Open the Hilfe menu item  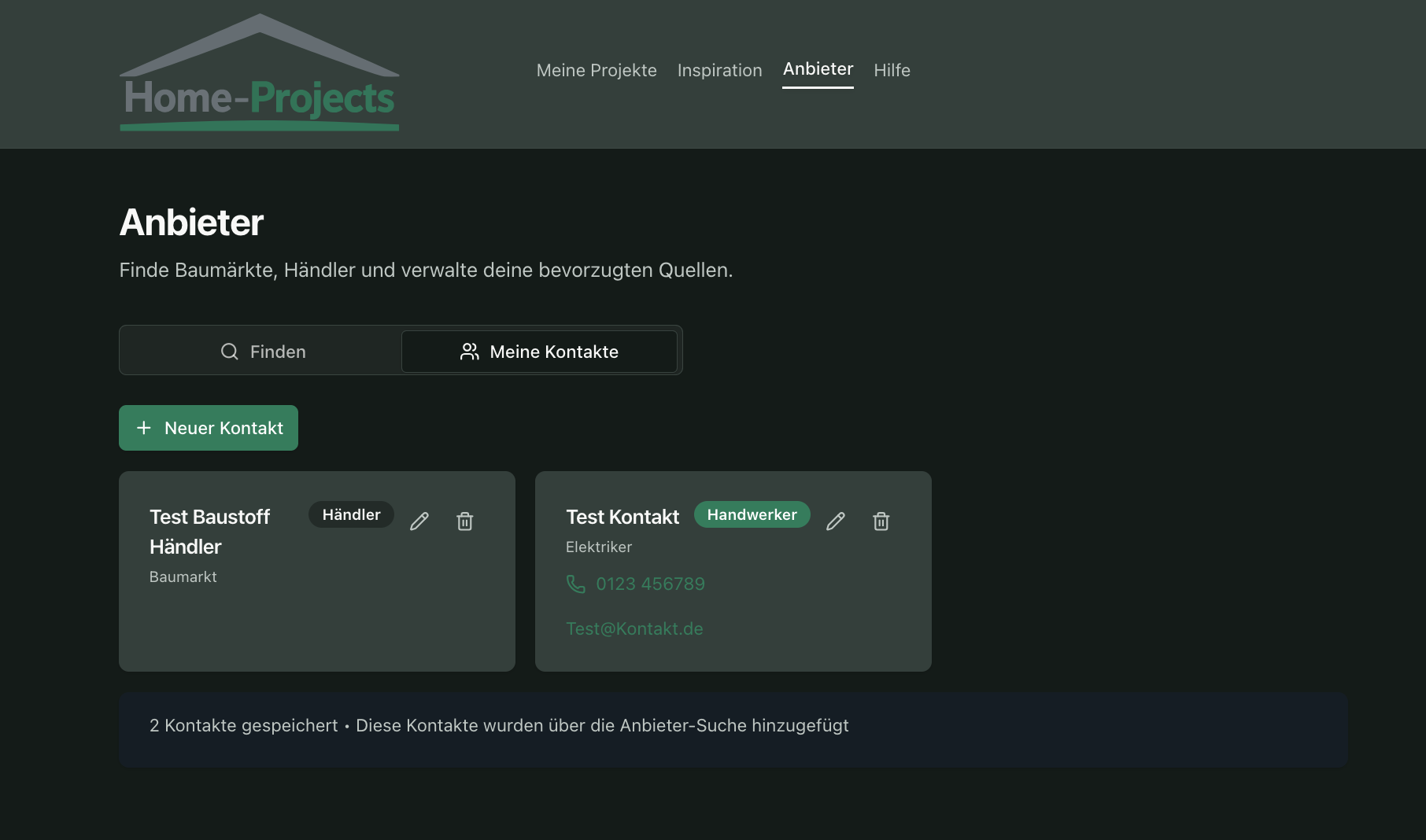(892, 70)
